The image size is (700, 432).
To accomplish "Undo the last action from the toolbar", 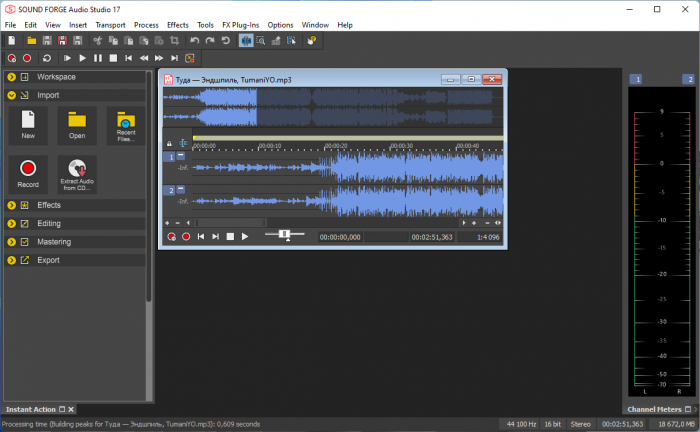I will [x=195, y=41].
